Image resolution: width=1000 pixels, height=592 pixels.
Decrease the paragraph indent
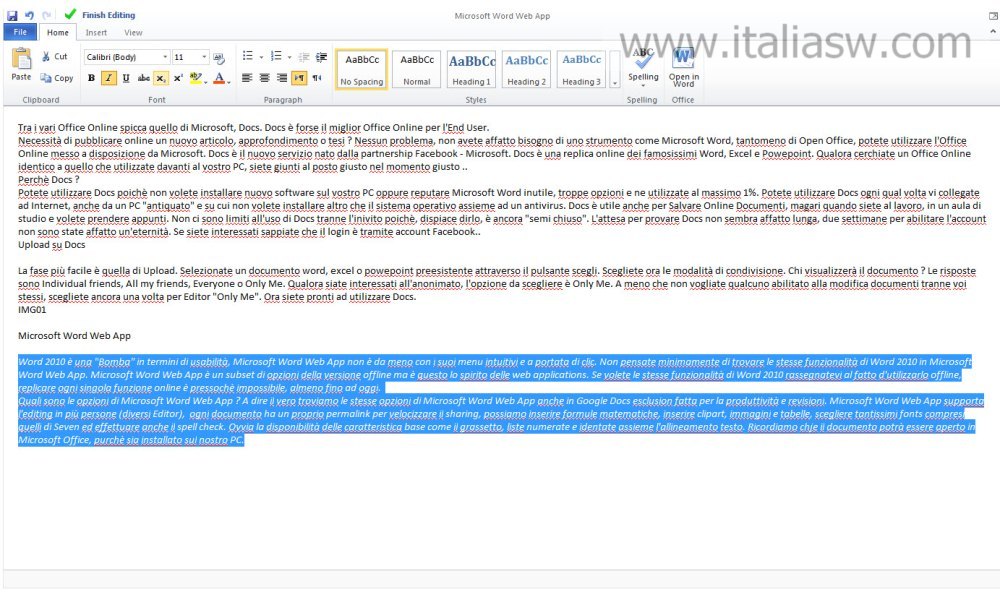tap(304, 57)
